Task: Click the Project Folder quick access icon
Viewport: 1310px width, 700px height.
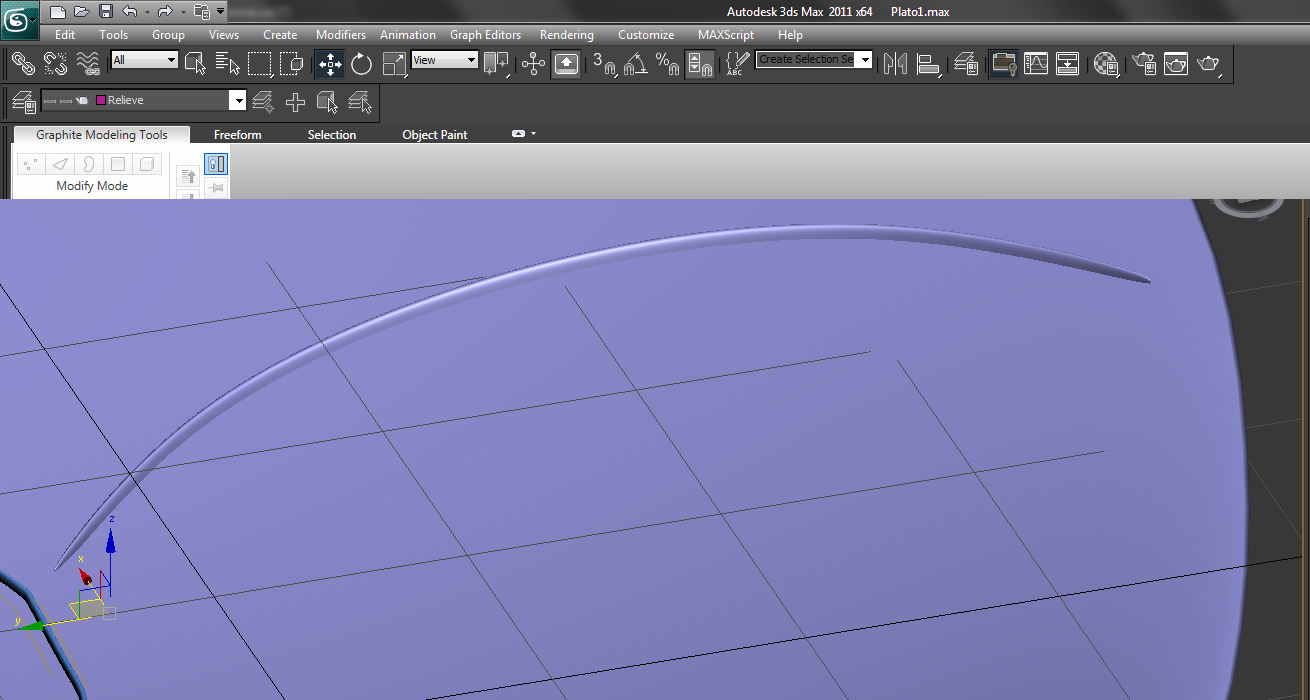Action: pos(201,12)
